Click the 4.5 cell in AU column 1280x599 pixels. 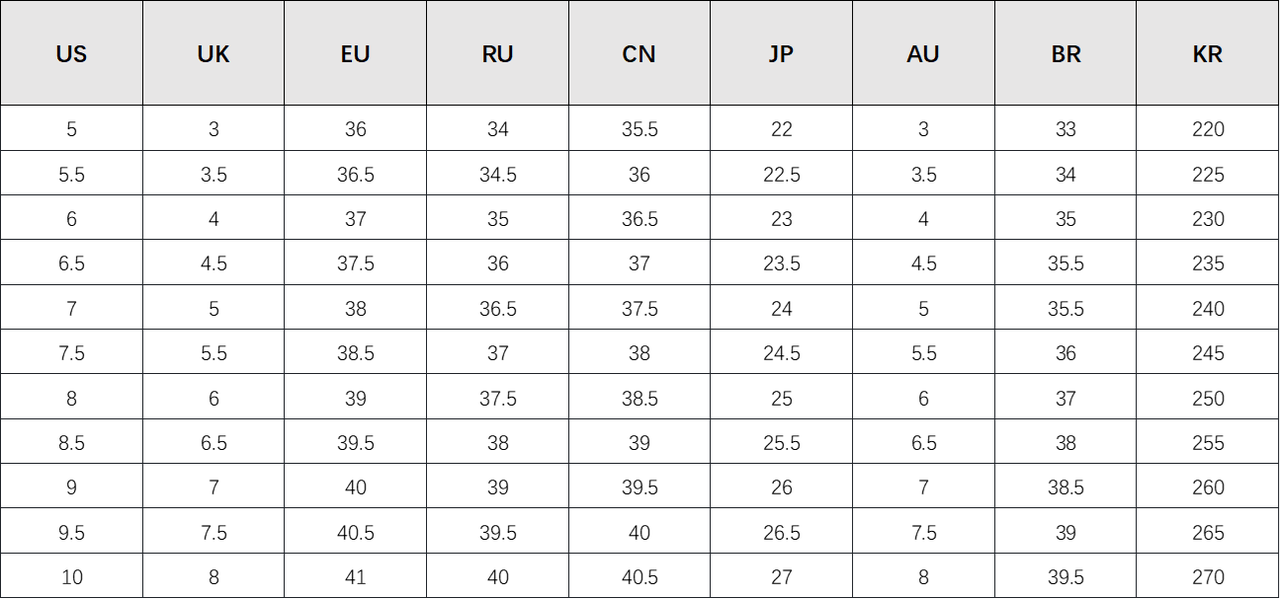click(x=923, y=264)
